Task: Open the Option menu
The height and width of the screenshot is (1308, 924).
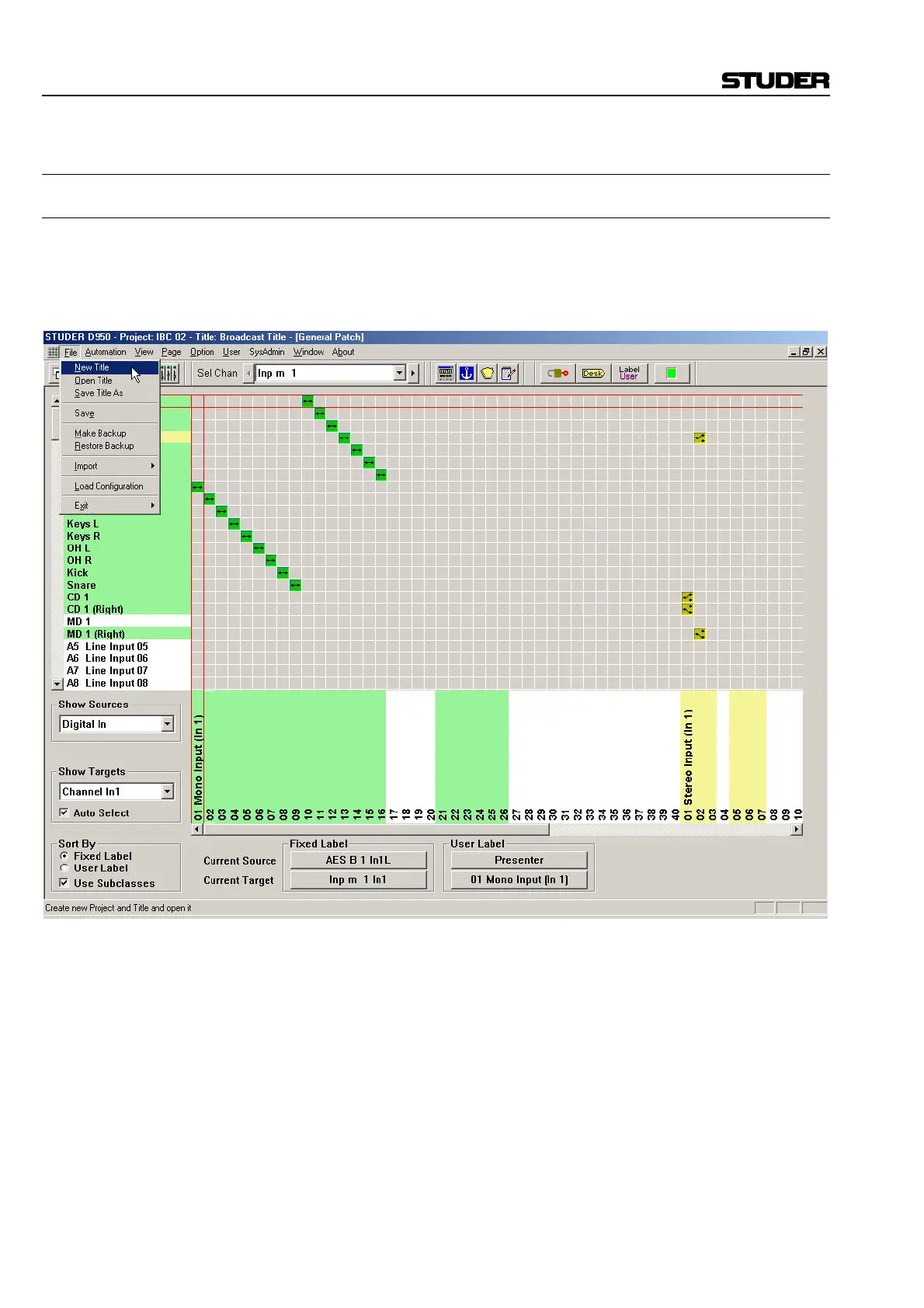Action: click(x=202, y=352)
